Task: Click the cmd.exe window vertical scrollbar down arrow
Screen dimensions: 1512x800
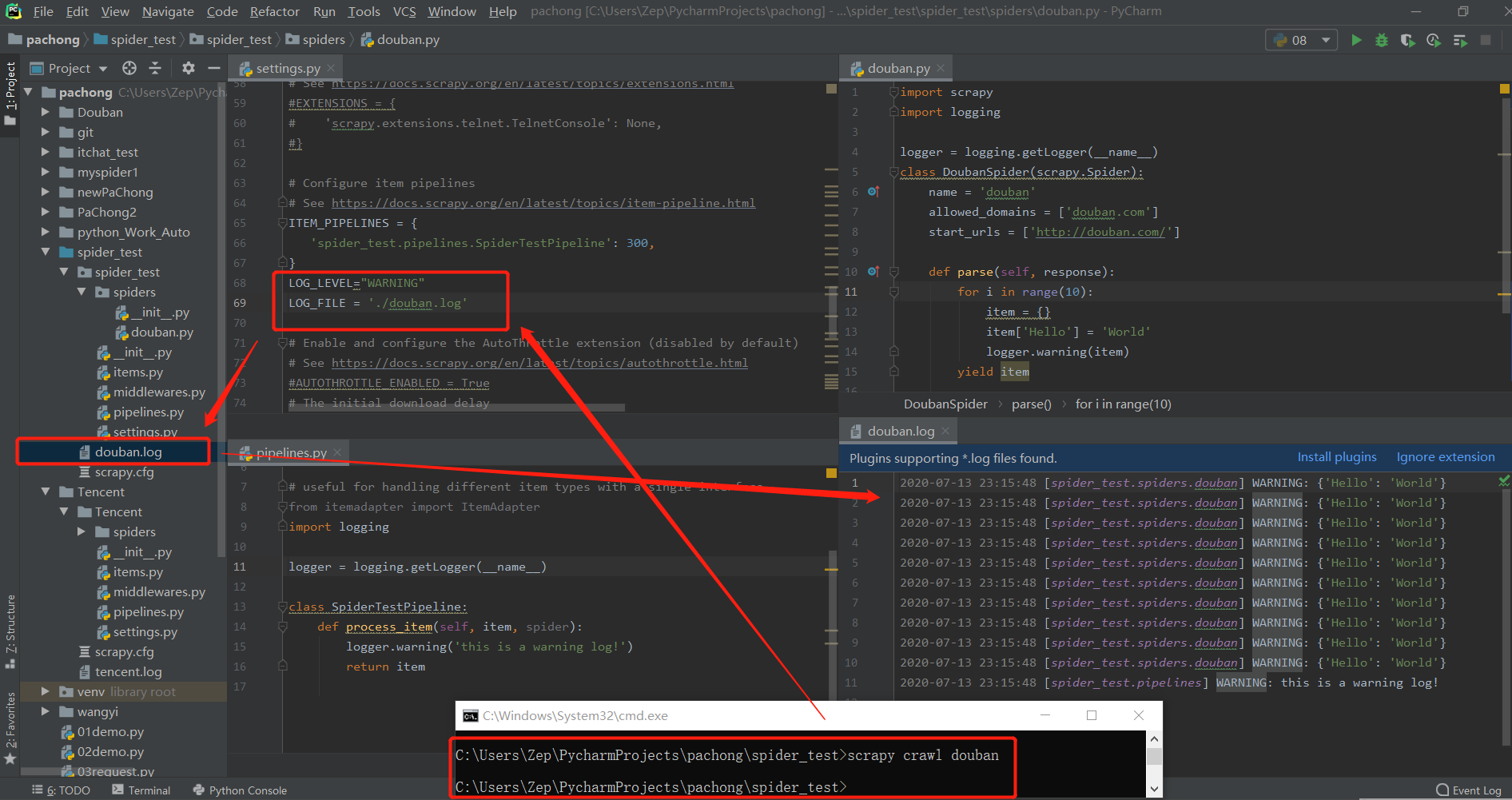Action: coord(1153,789)
